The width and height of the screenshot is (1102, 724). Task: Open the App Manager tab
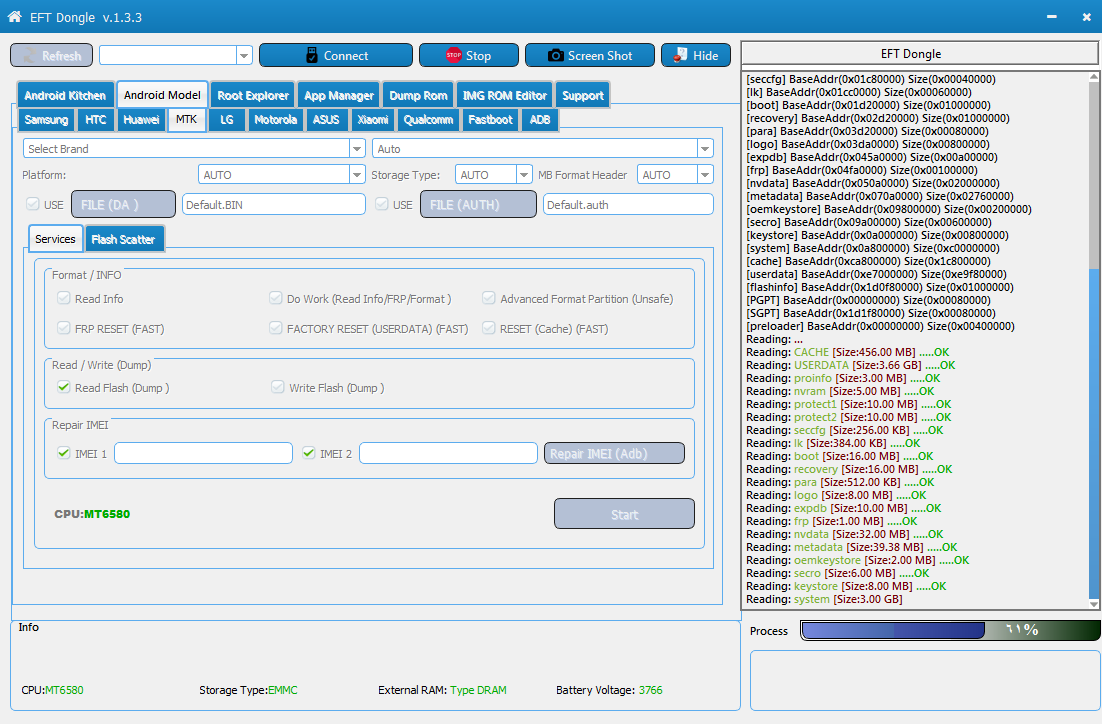[x=339, y=96]
